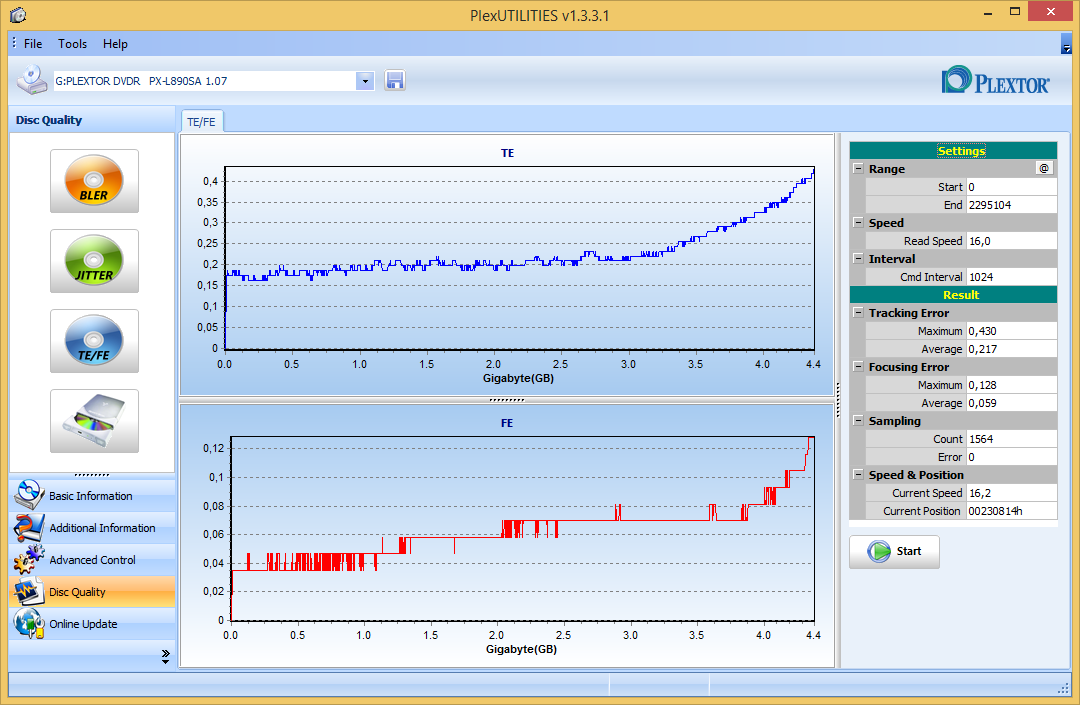The height and width of the screenshot is (705, 1080).
Task: Click the Read Speed value 16,0
Action: pos(1011,240)
